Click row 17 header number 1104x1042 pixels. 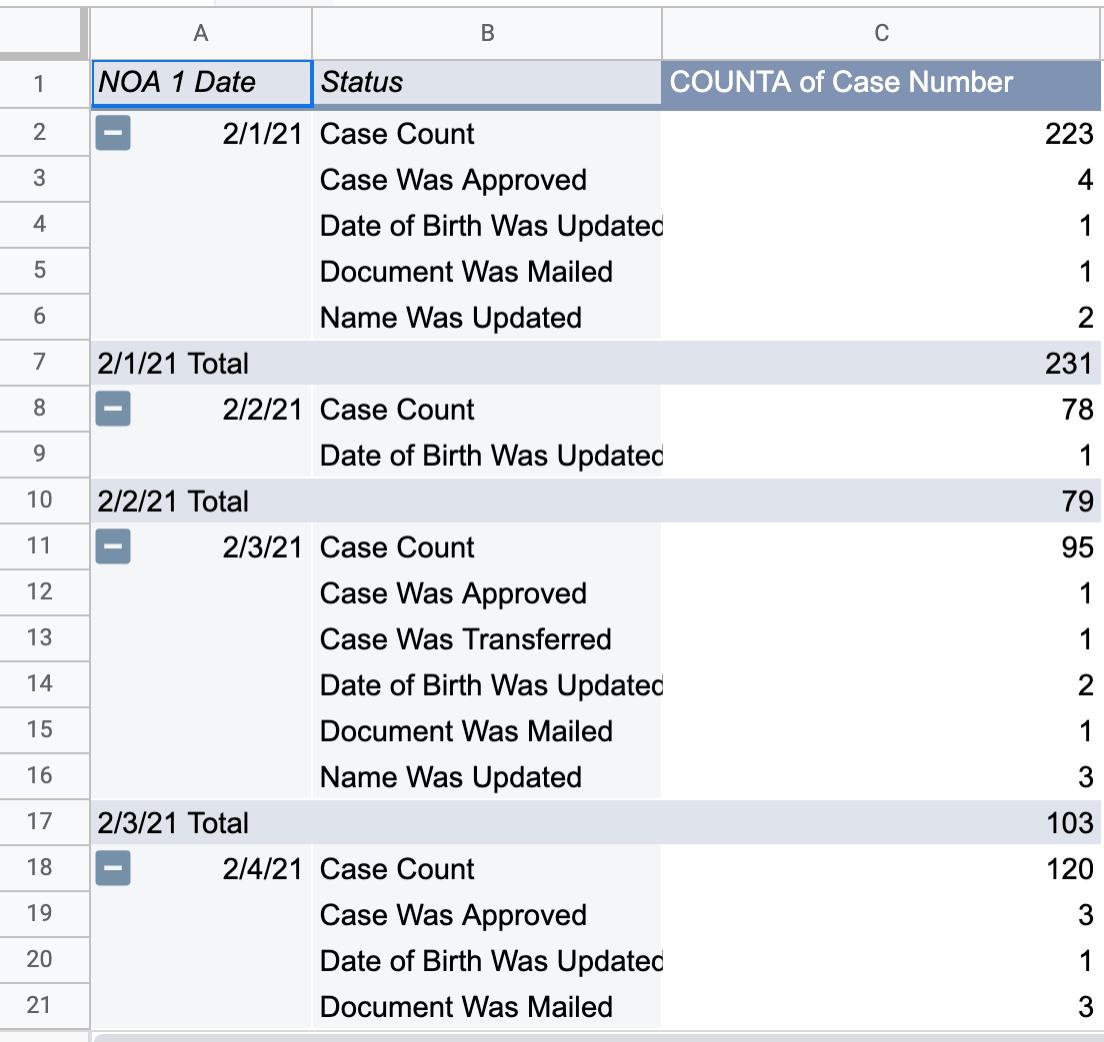40,821
